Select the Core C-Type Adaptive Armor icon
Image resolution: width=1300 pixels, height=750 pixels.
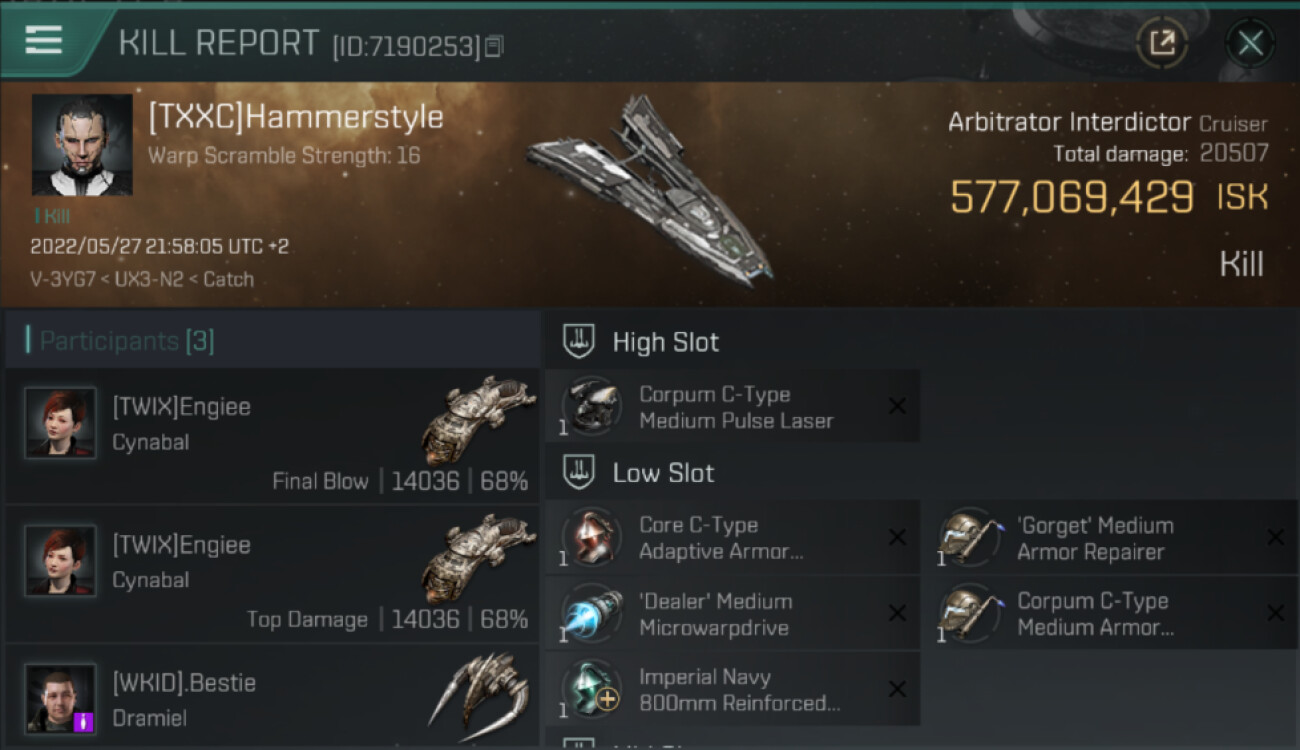(591, 537)
